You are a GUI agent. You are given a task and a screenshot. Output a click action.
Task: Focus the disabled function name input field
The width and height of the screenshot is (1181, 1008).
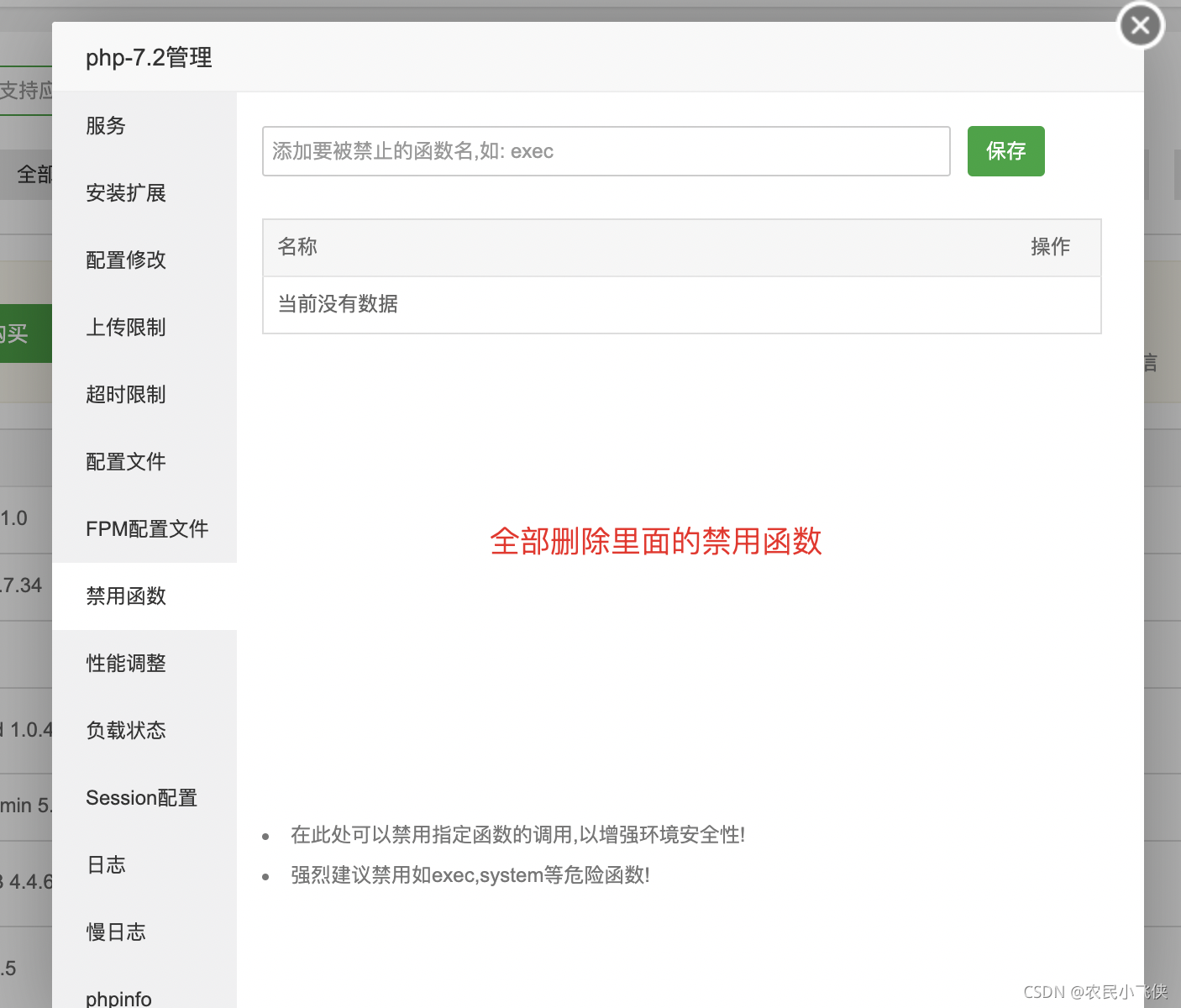coord(606,151)
